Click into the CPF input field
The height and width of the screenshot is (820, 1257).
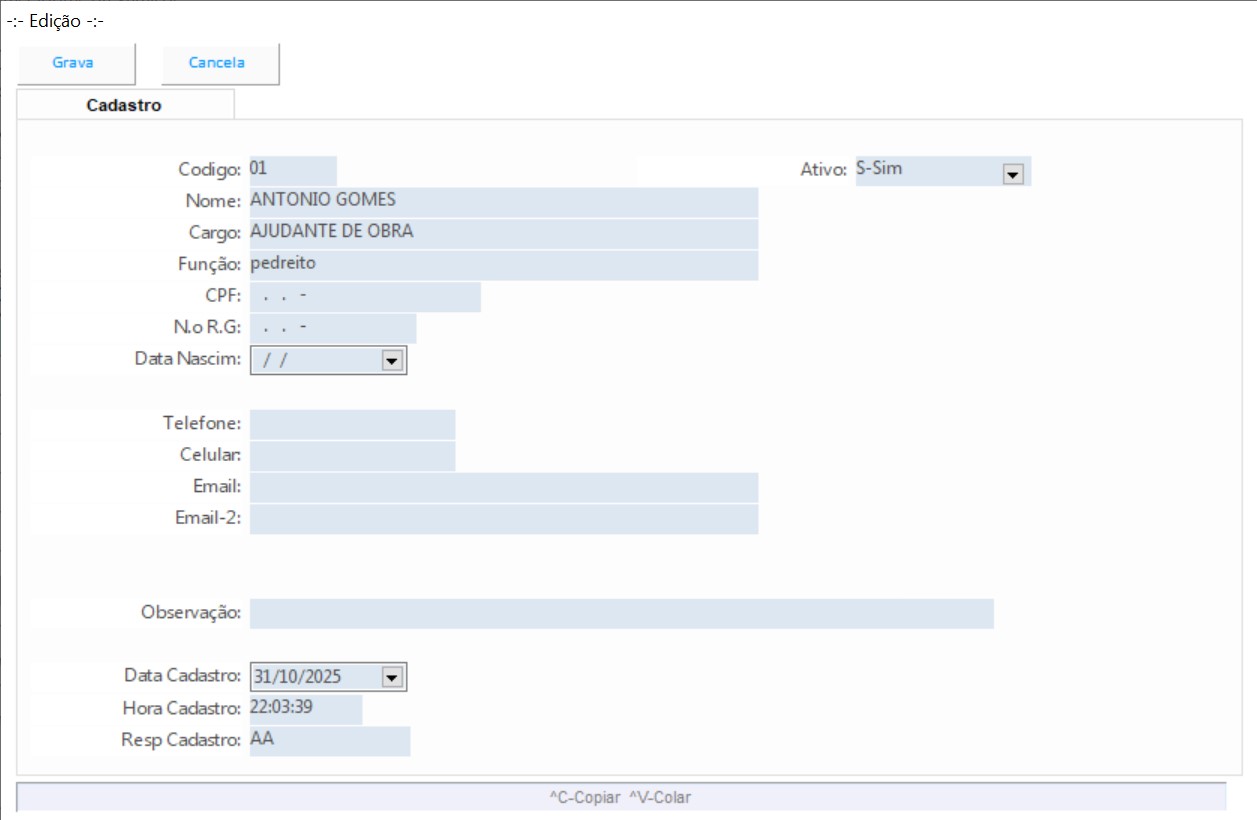pos(365,298)
